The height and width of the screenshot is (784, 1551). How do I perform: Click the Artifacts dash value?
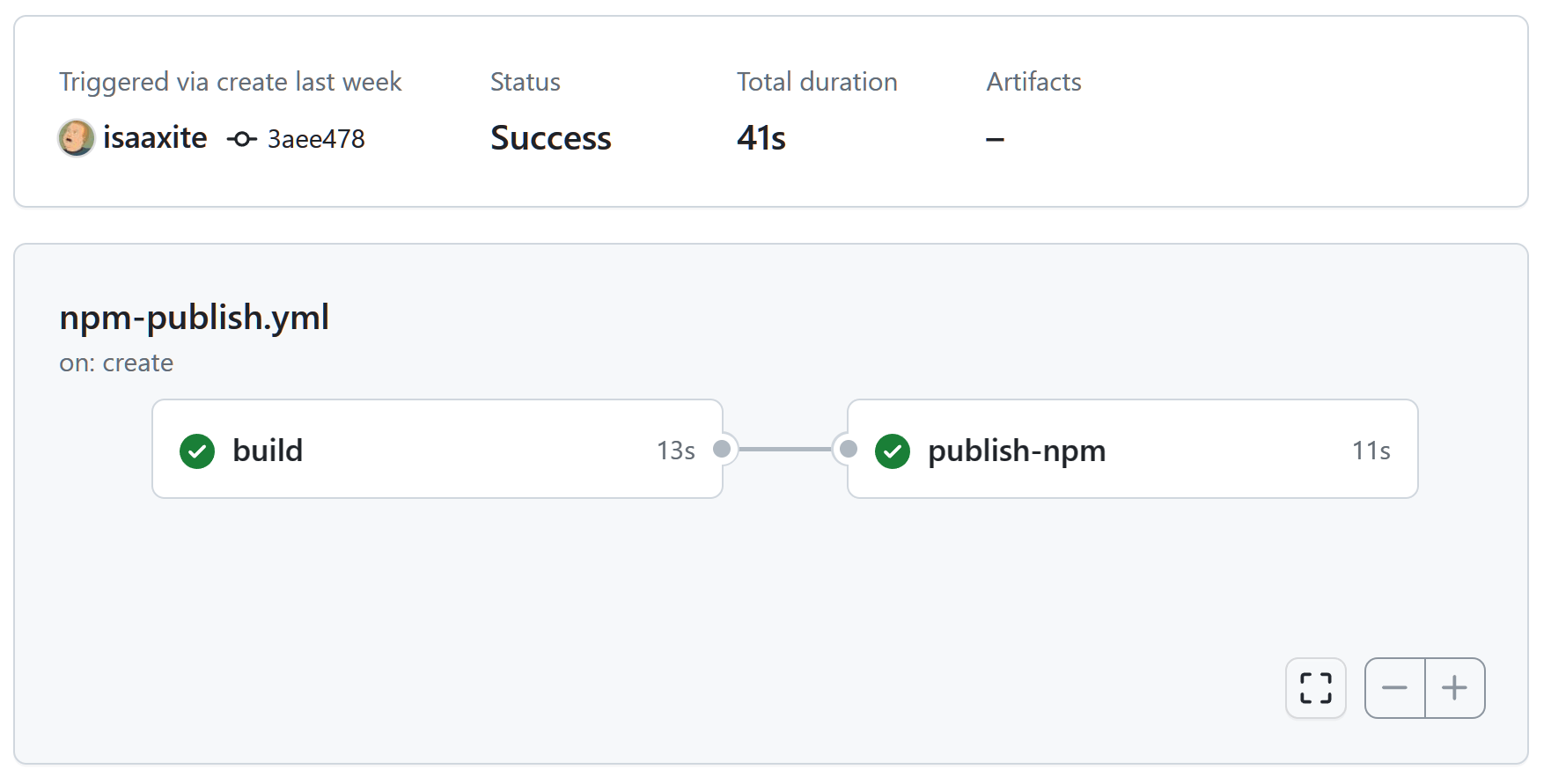coord(996,139)
